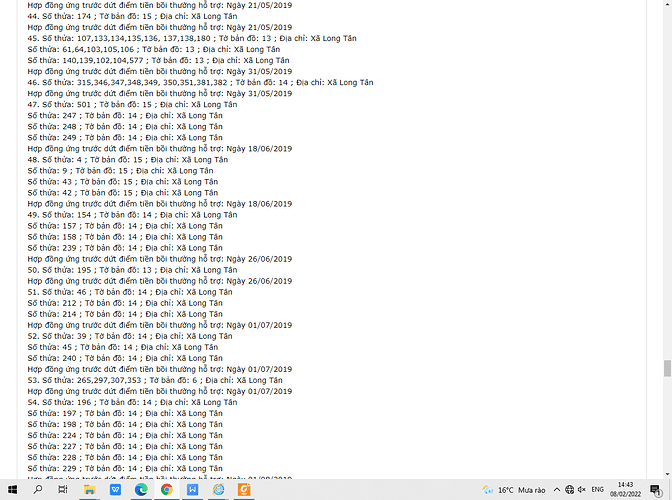Viewport: 672px width, 500px height.
Task: Click line '54. Số thửa: 196'
Action: (x=132, y=402)
